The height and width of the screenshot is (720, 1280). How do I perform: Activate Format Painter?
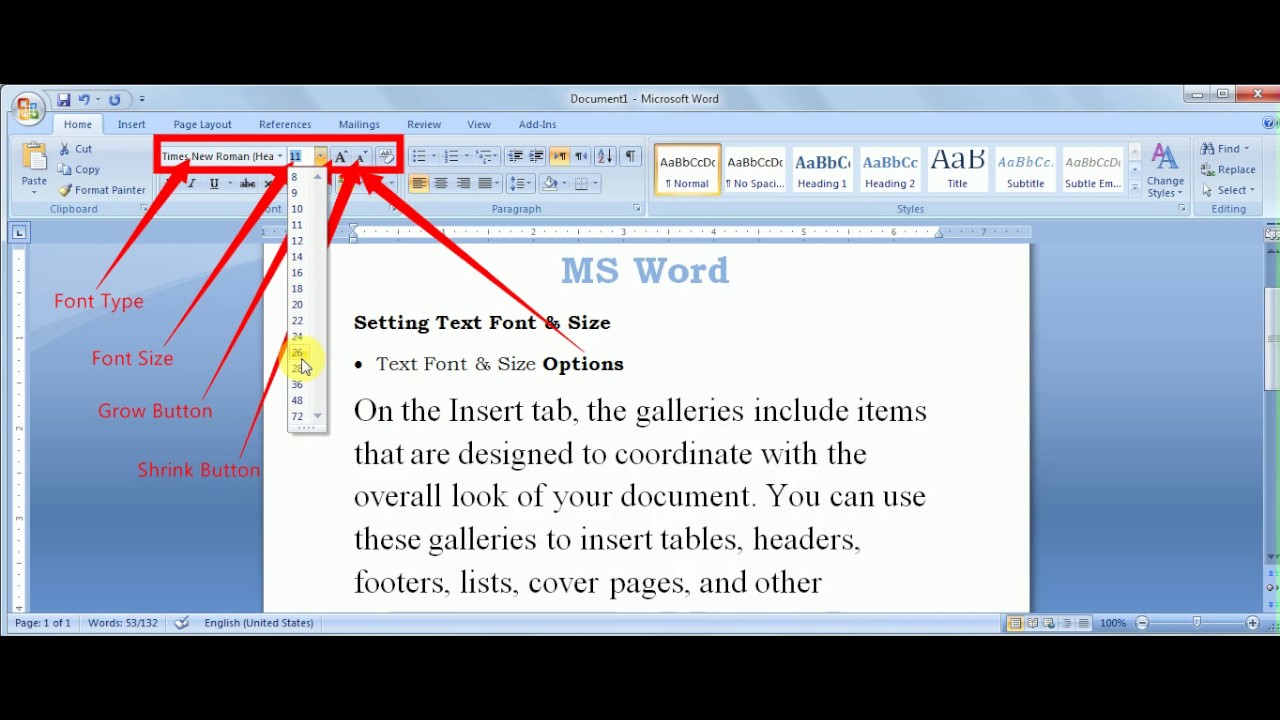point(101,190)
